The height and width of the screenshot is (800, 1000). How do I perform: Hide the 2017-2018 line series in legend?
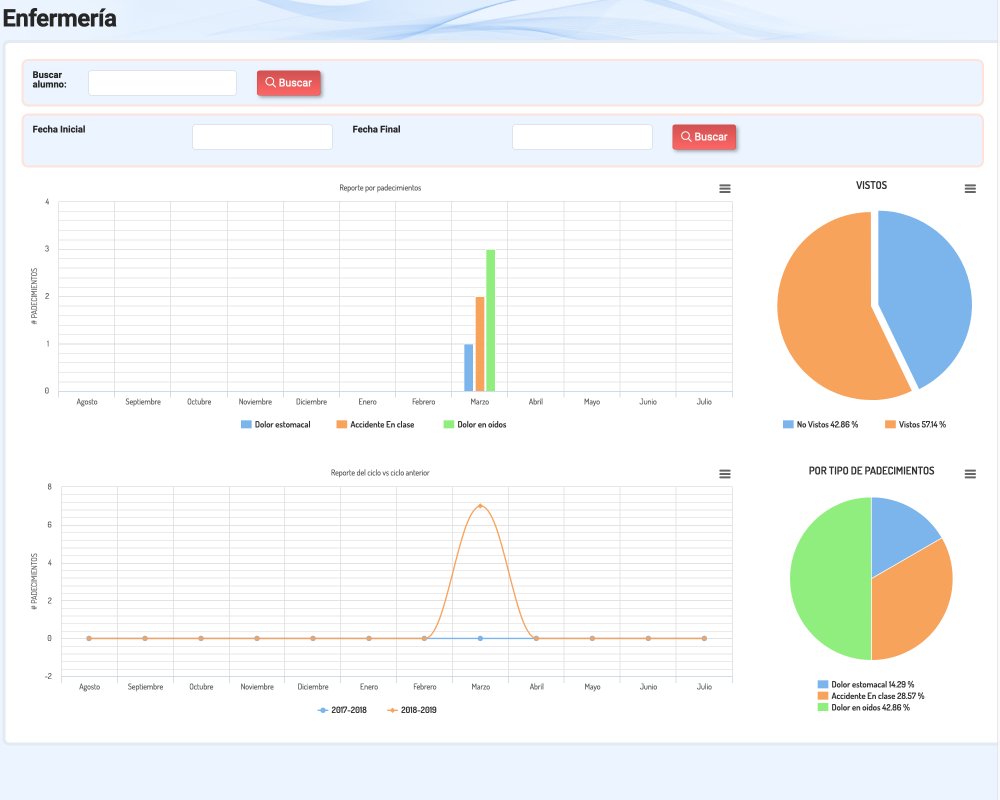click(x=342, y=710)
